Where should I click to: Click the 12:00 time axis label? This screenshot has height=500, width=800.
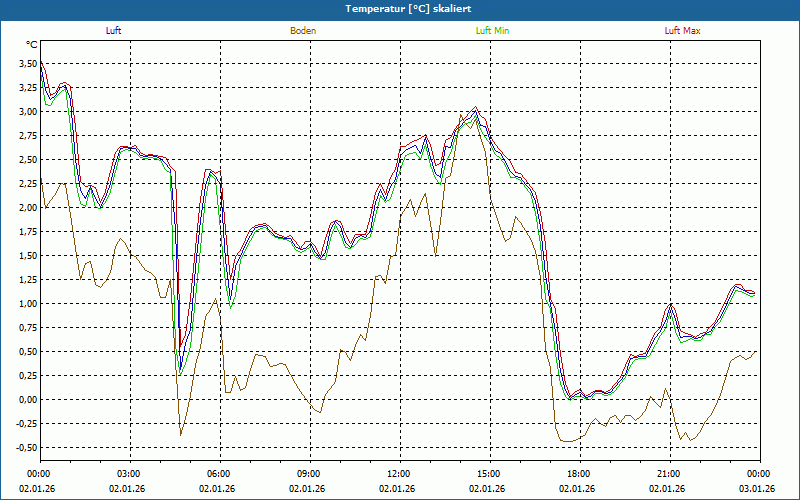[x=398, y=474]
